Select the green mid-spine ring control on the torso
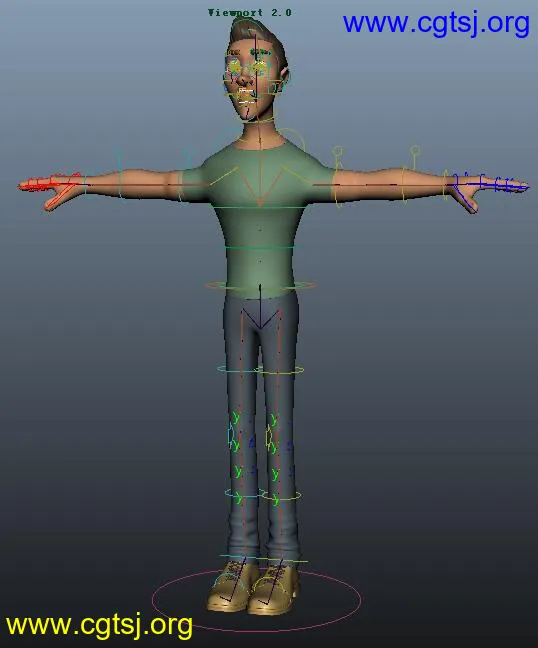Viewport: 538px width, 648px height. [259, 248]
